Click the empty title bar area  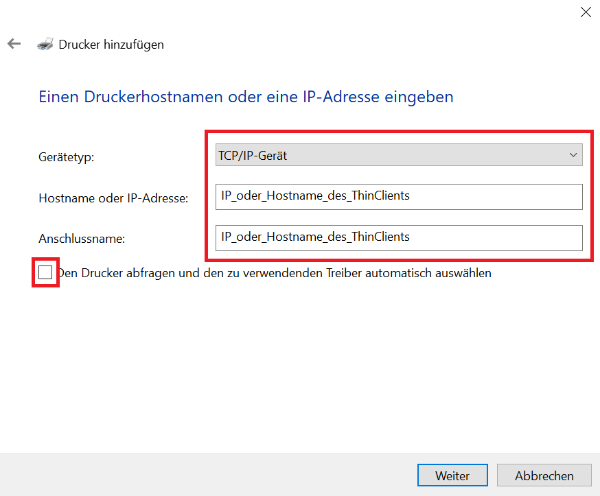pyautogui.click(x=300, y=12)
